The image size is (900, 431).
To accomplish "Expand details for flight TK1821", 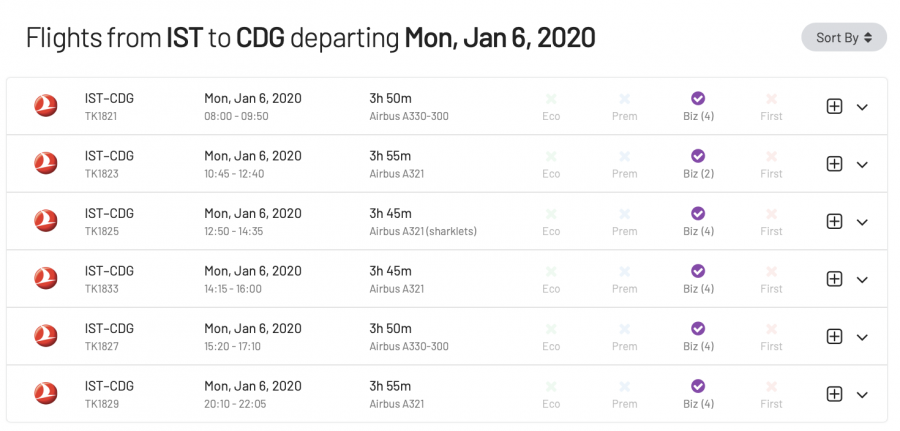I will point(862,107).
